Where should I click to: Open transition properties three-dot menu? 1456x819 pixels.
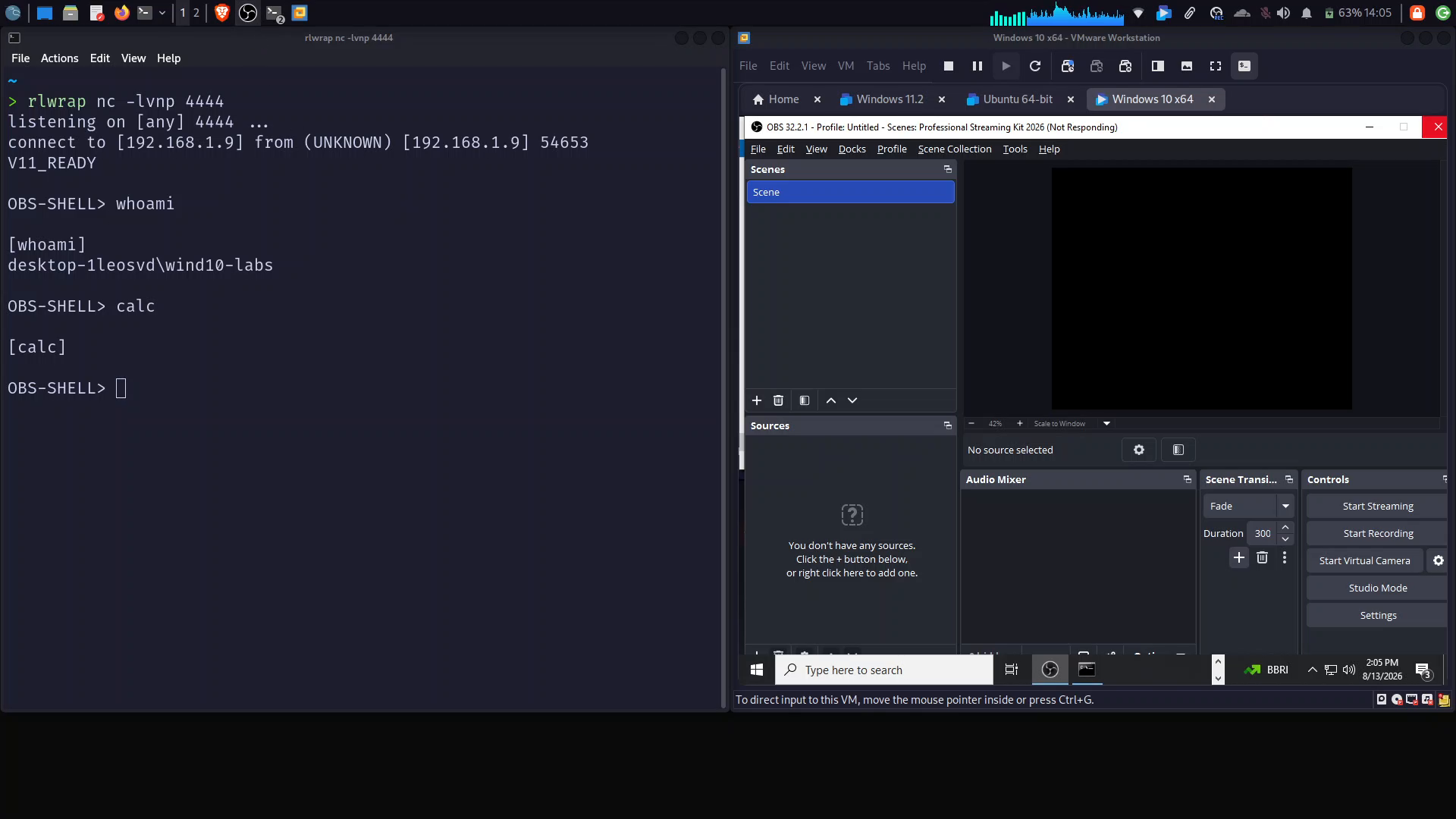pyautogui.click(x=1285, y=558)
